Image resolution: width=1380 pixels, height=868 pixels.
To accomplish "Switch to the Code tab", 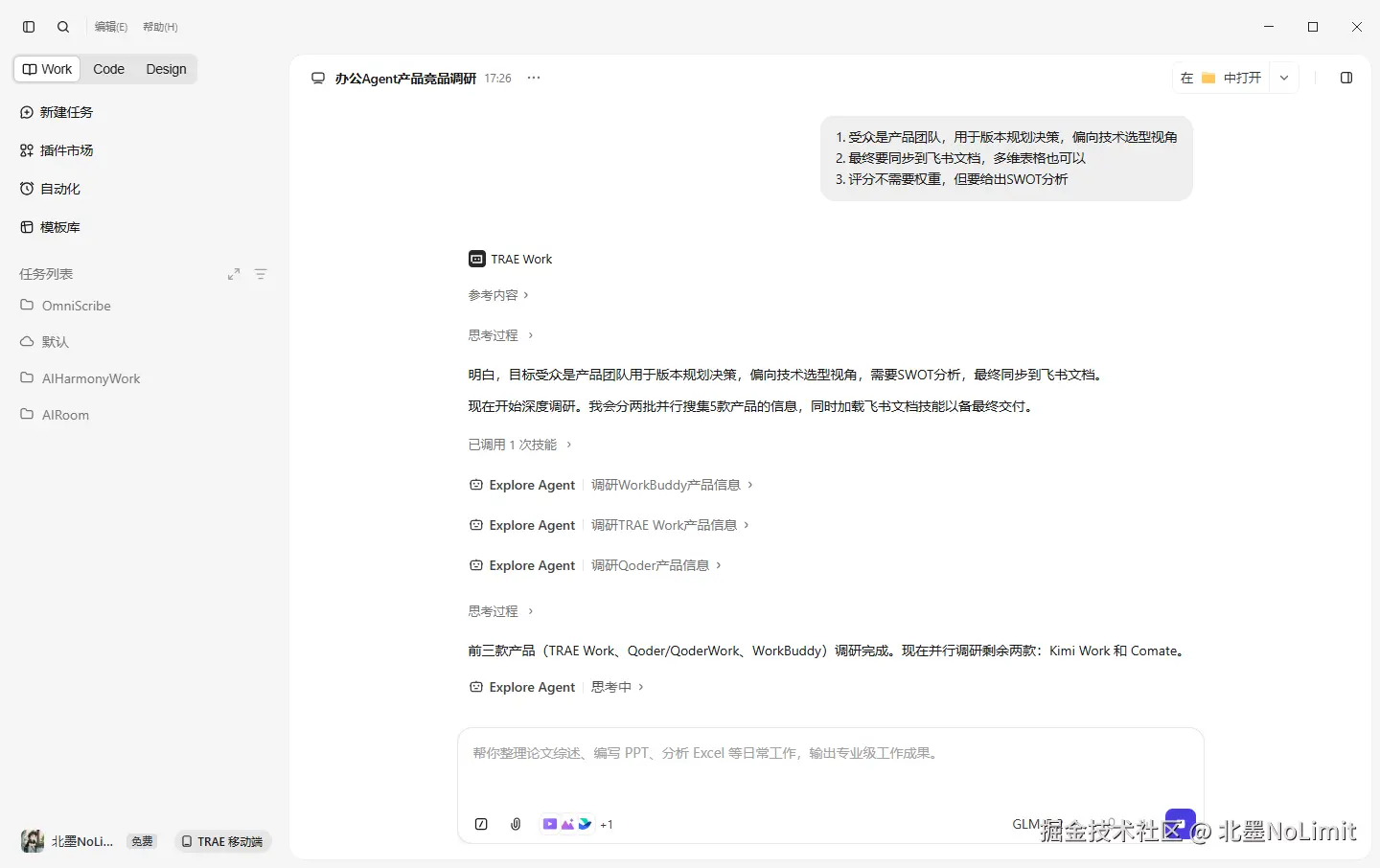I will point(108,69).
